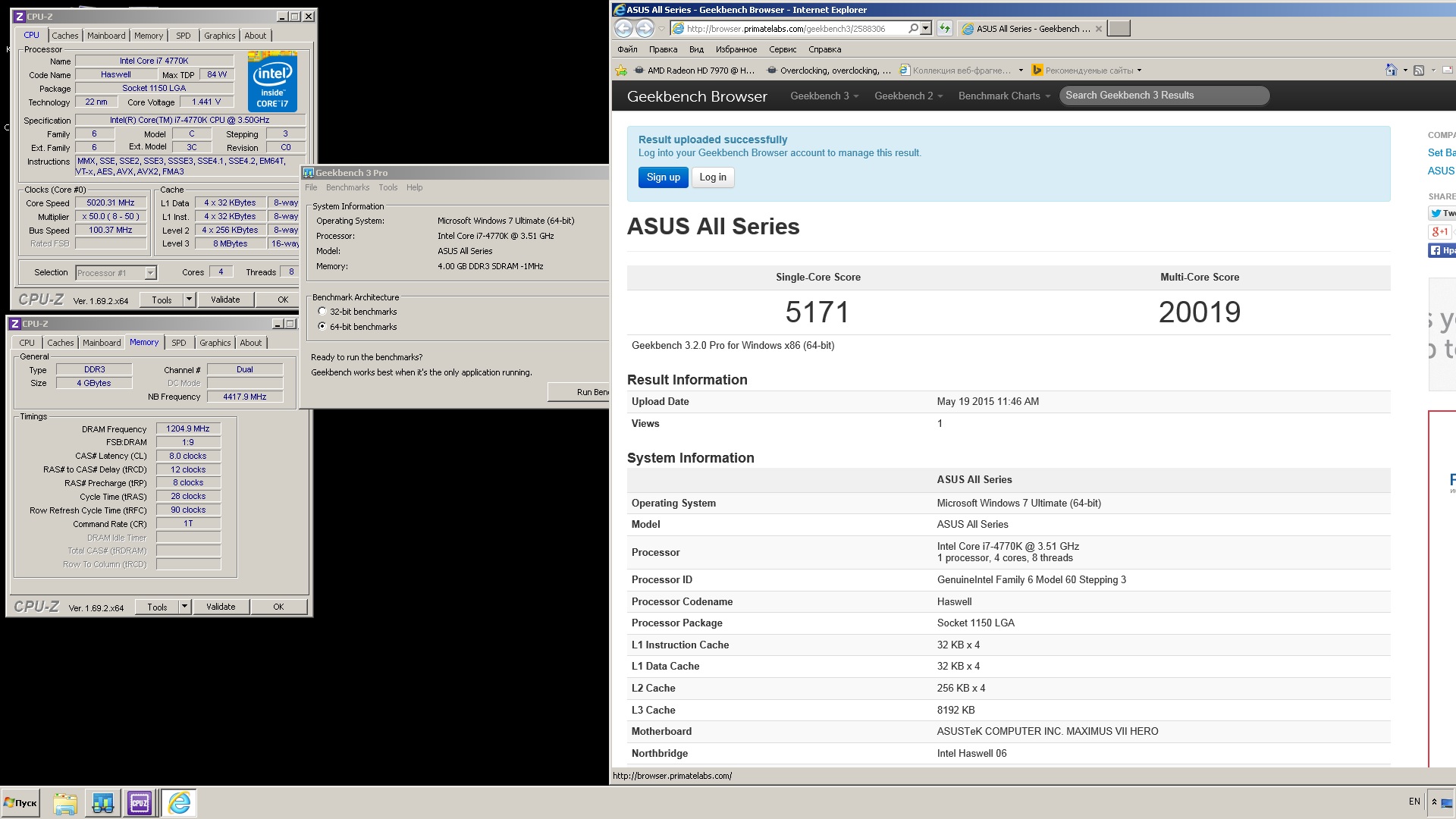
Task: Open Tools dropdown arrow in lower CPU-Z
Action: [x=184, y=607]
